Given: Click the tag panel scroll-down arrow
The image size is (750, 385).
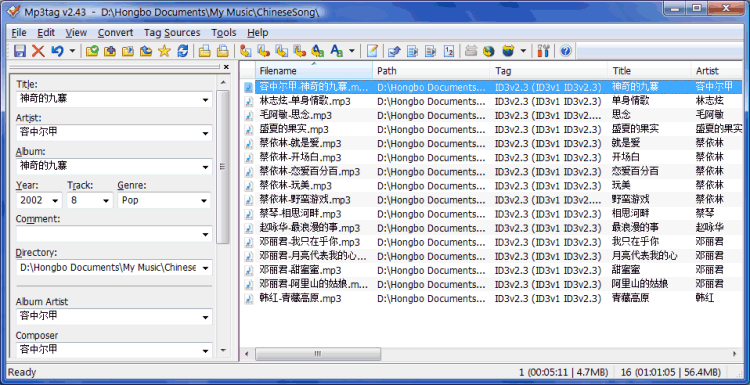Looking at the screenshot, I should tap(223, 351).
